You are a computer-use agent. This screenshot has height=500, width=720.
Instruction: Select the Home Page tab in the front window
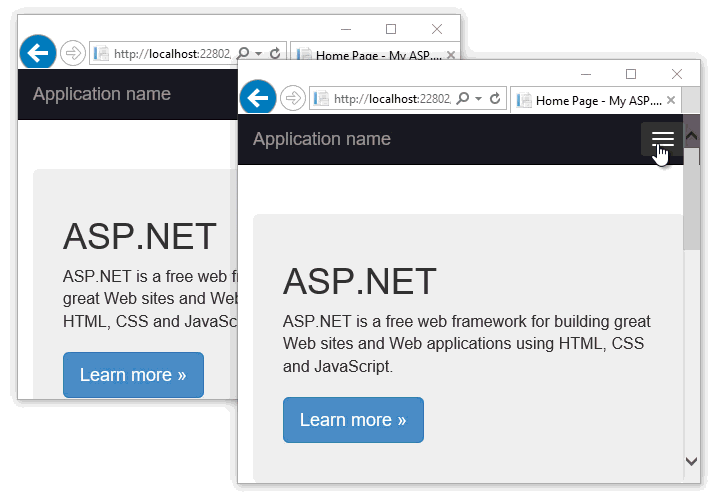click(595, 100)
